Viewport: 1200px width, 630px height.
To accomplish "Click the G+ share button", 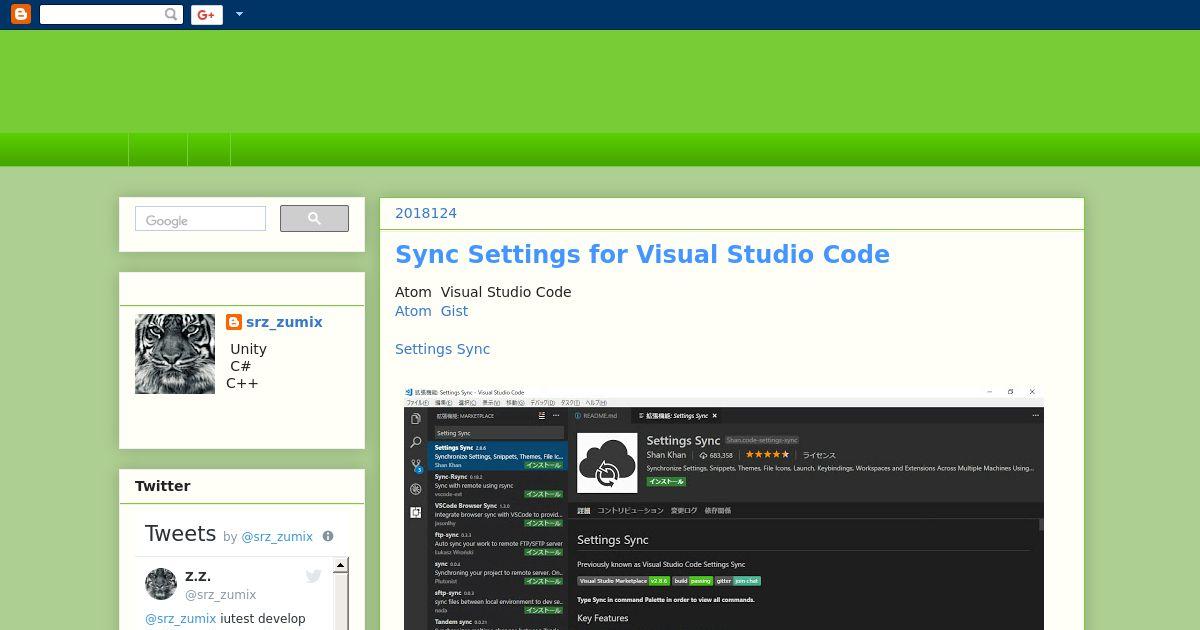I will pos(207,15).
